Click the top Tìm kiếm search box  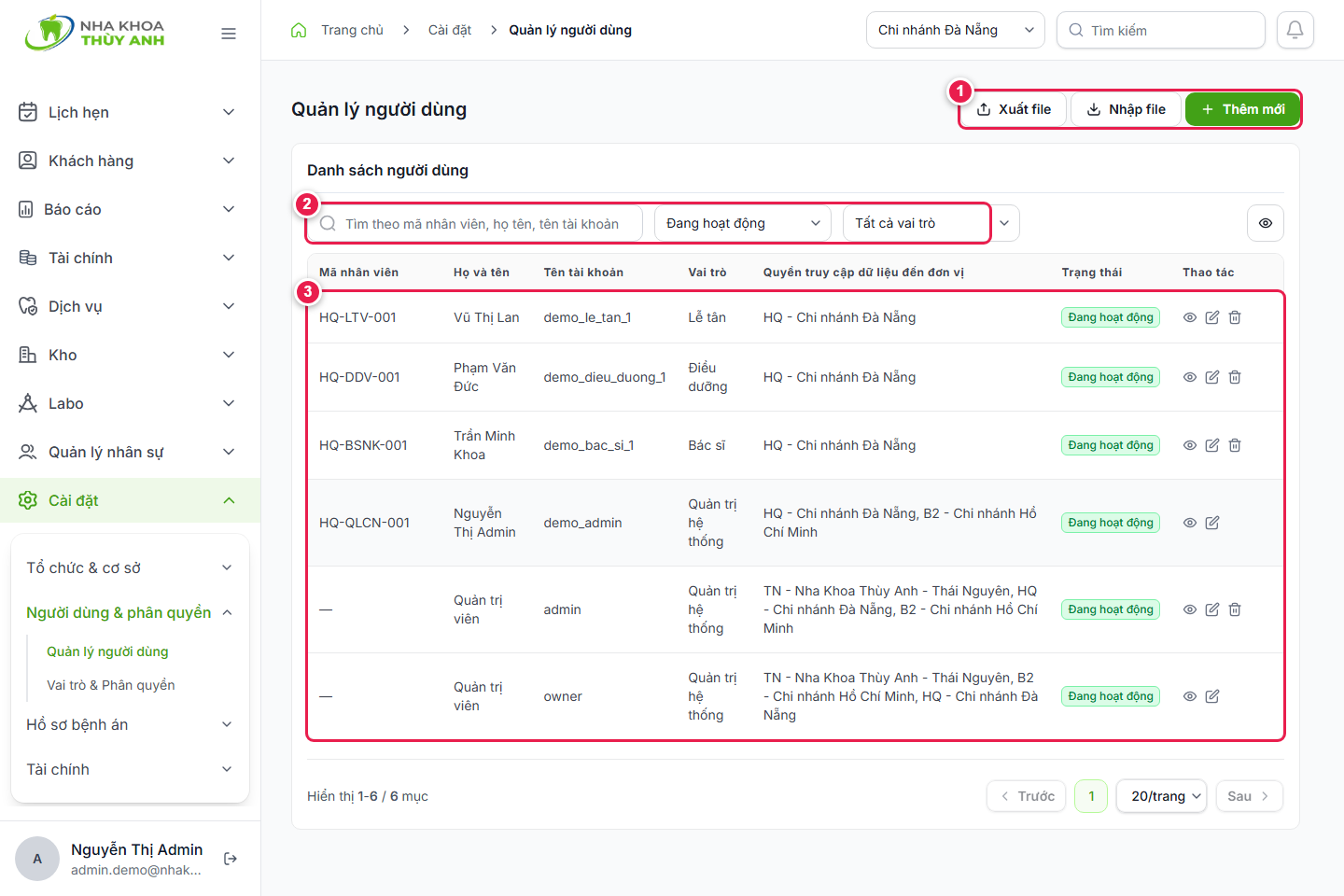[1161, 30]
